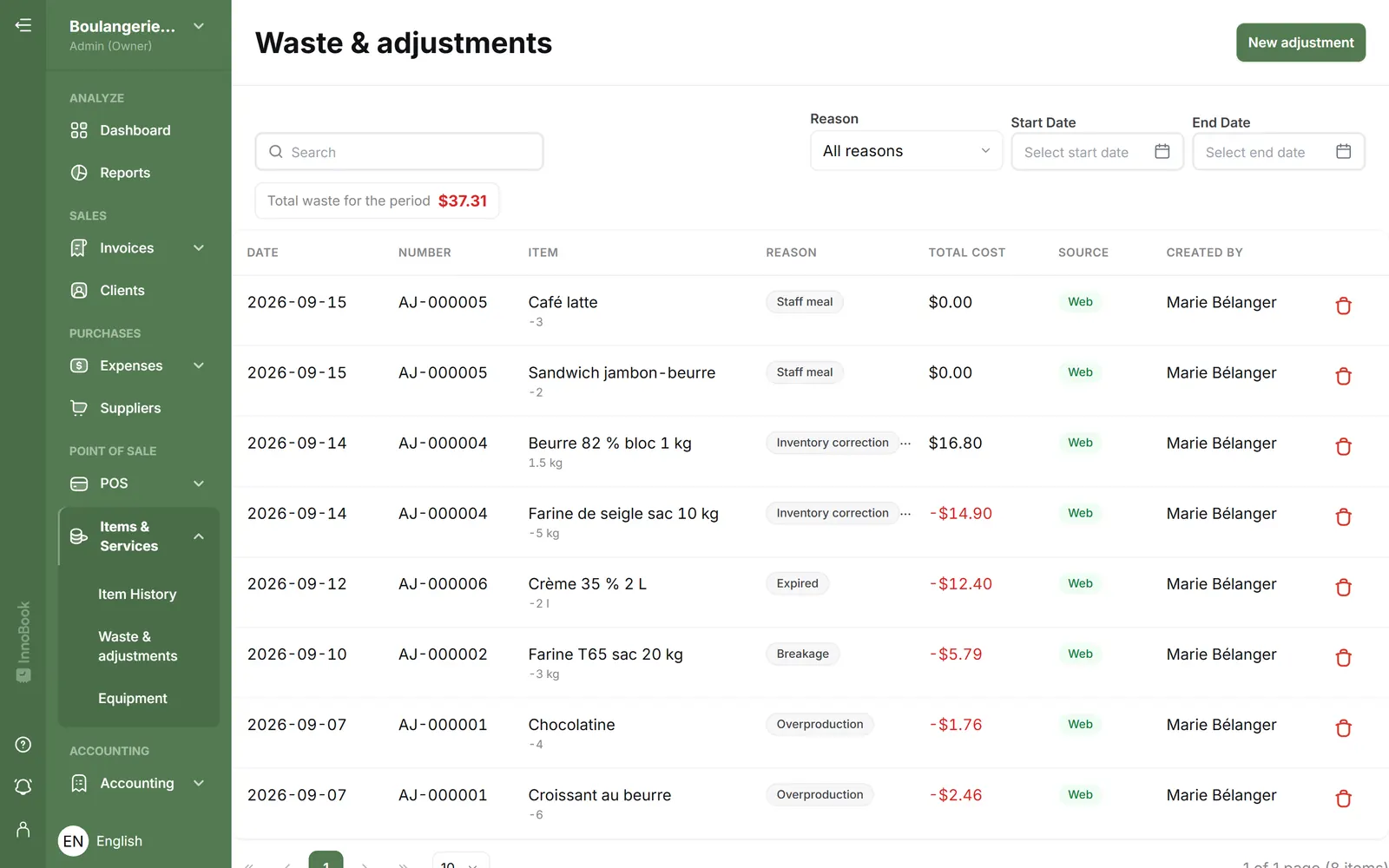Sort by the TOTAL COST column header
1389x868 pixels.
click(966, 253)
